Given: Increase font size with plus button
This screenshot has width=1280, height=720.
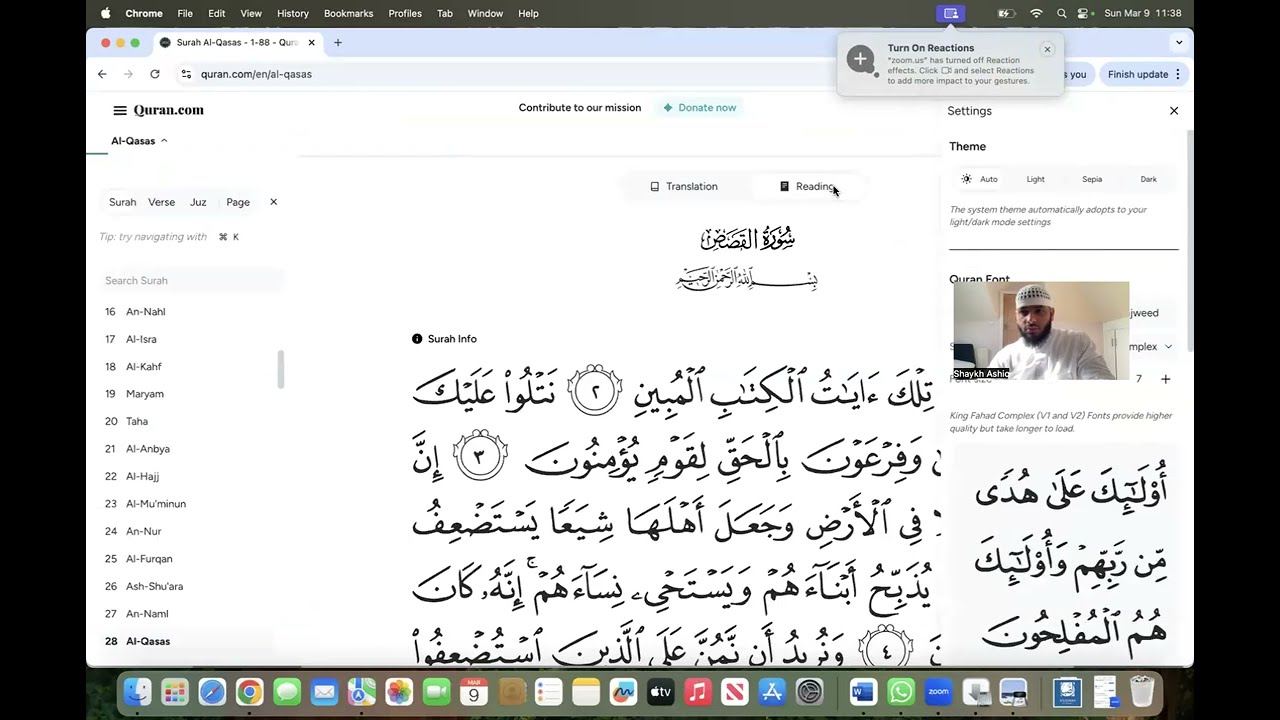Looking at the screenshot, I should [1165, 379].
